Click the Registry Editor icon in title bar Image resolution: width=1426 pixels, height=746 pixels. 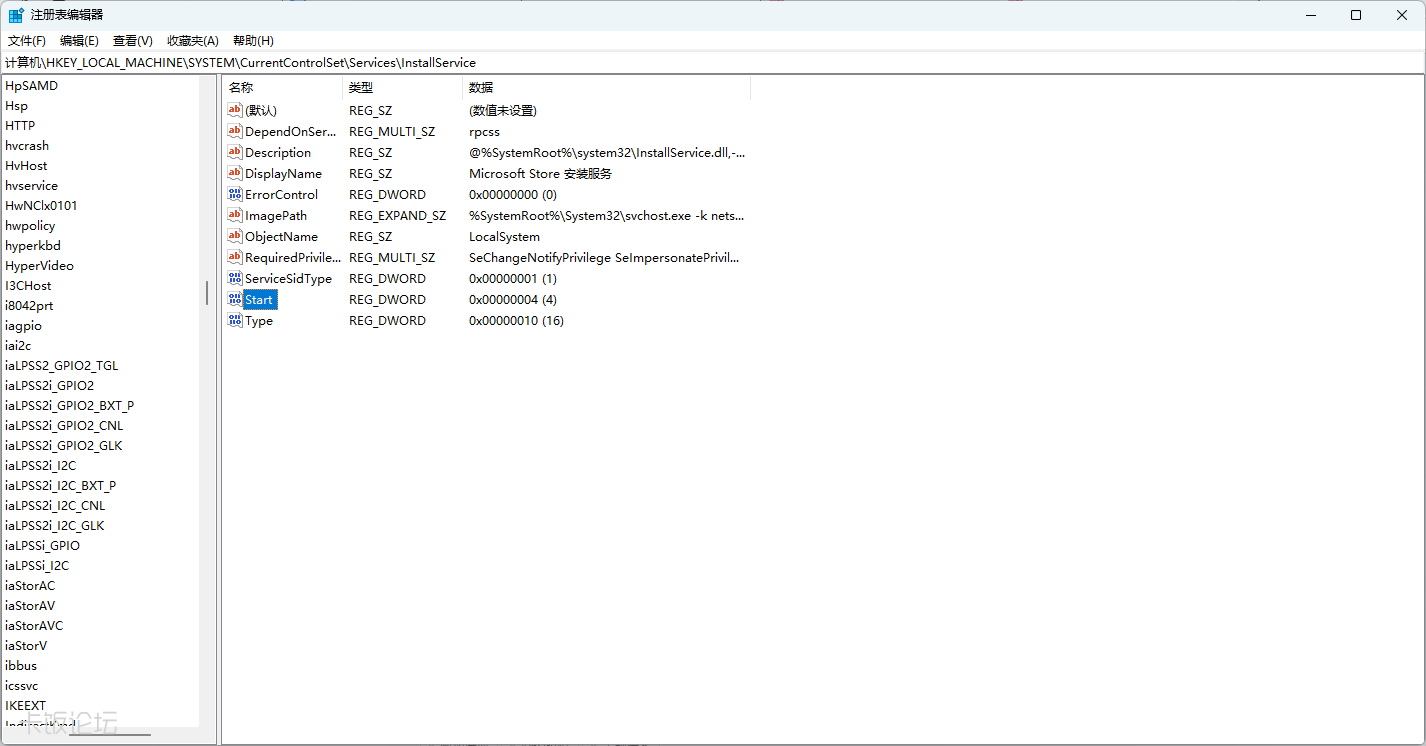pyautogui.click(x=16, y=15)
